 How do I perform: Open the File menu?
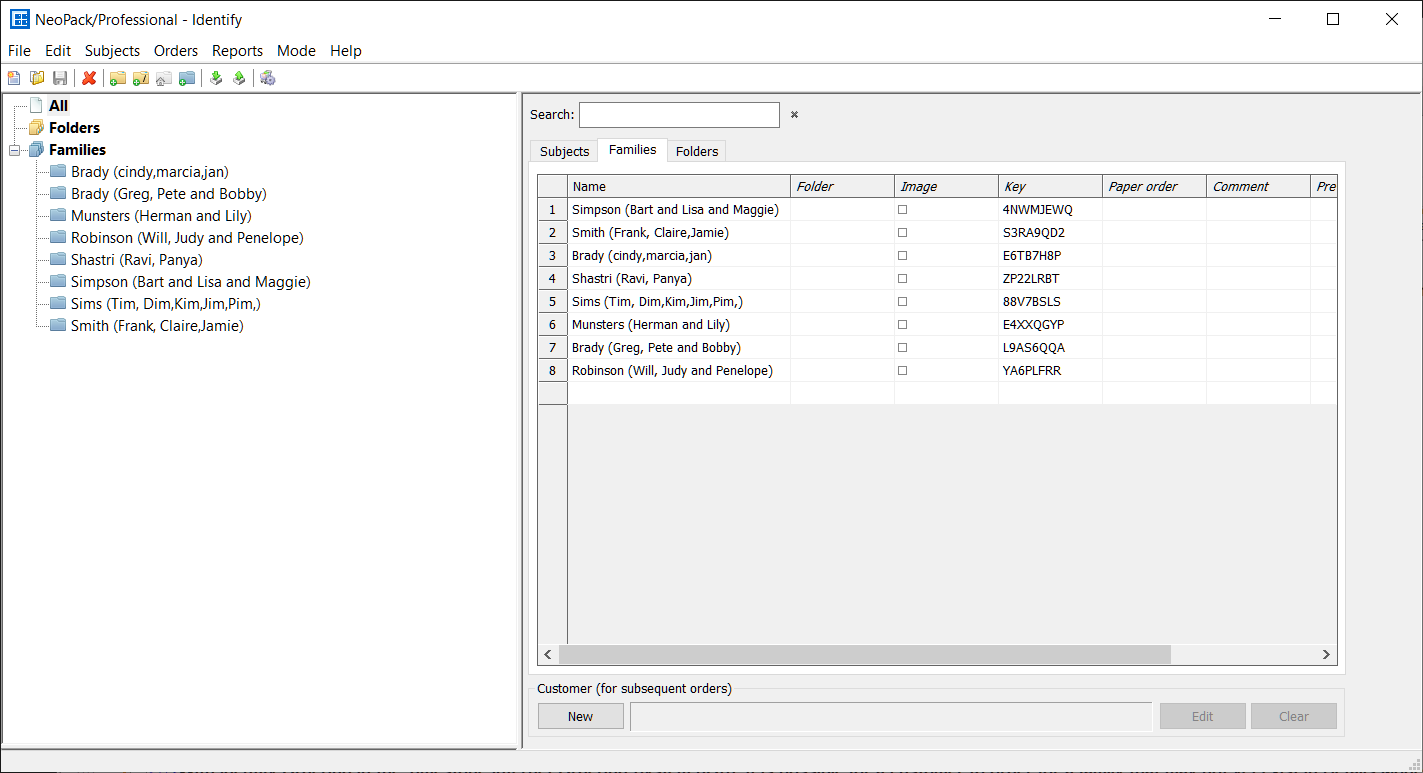click(x=19, y=51)
